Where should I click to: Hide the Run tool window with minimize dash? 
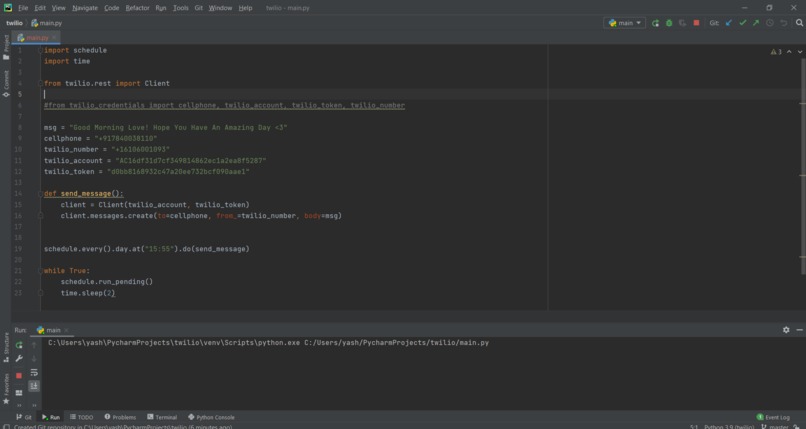(799, 330)
